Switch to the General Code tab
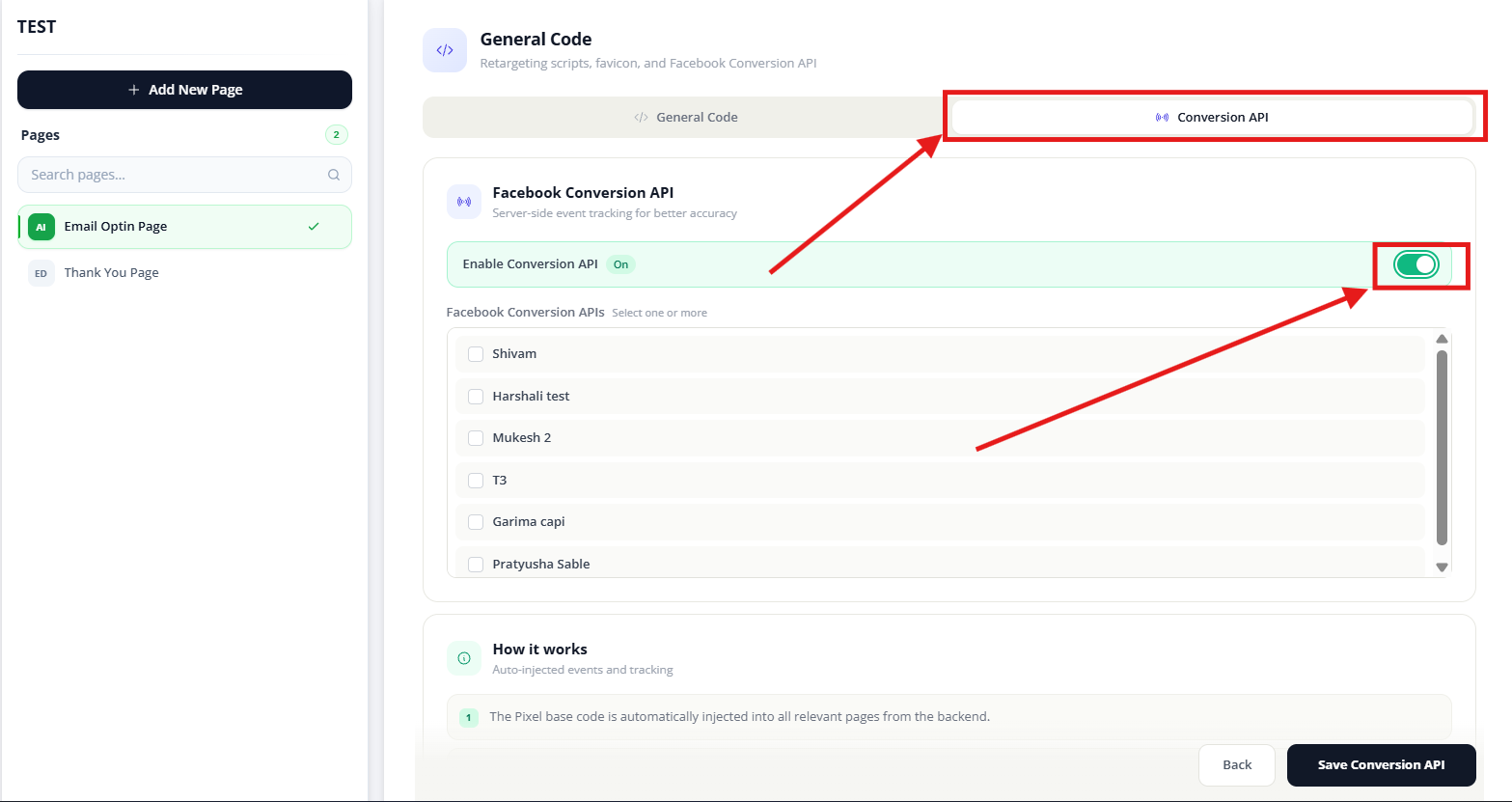This screenshot has width=1512, height=802. (x=686, y=117)
